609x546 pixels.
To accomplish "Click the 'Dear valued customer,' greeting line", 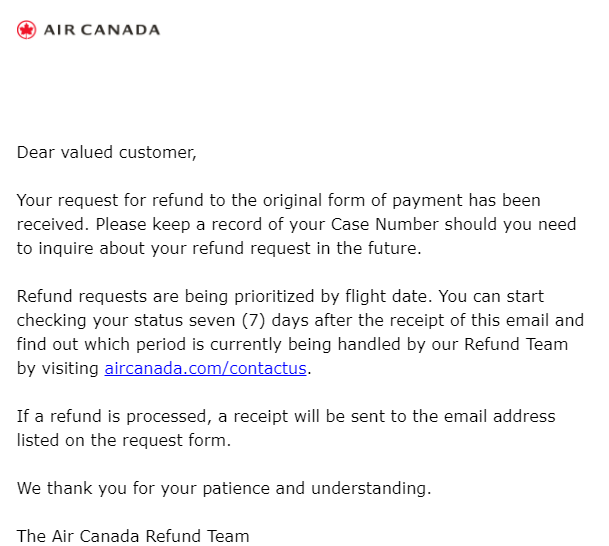I will tap(107, 152).
